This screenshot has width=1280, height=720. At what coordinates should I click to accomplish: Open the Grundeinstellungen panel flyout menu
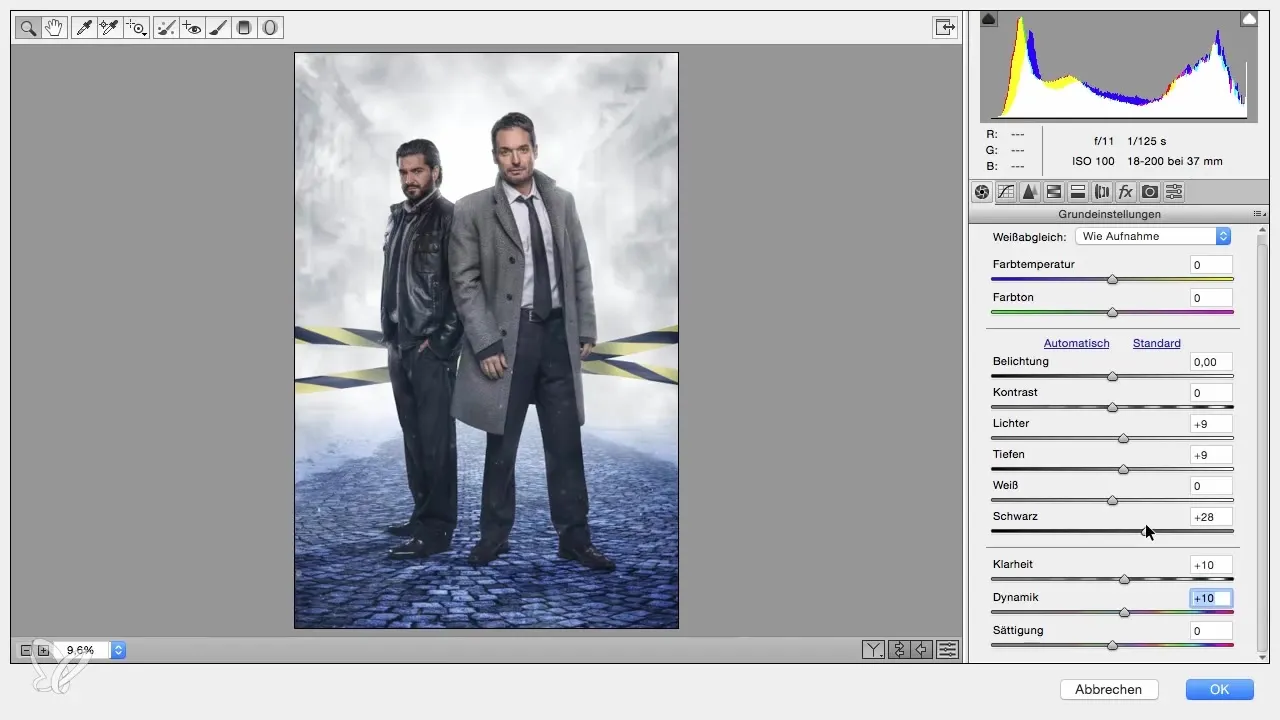pyautogui.click(x=1259, y=214)
